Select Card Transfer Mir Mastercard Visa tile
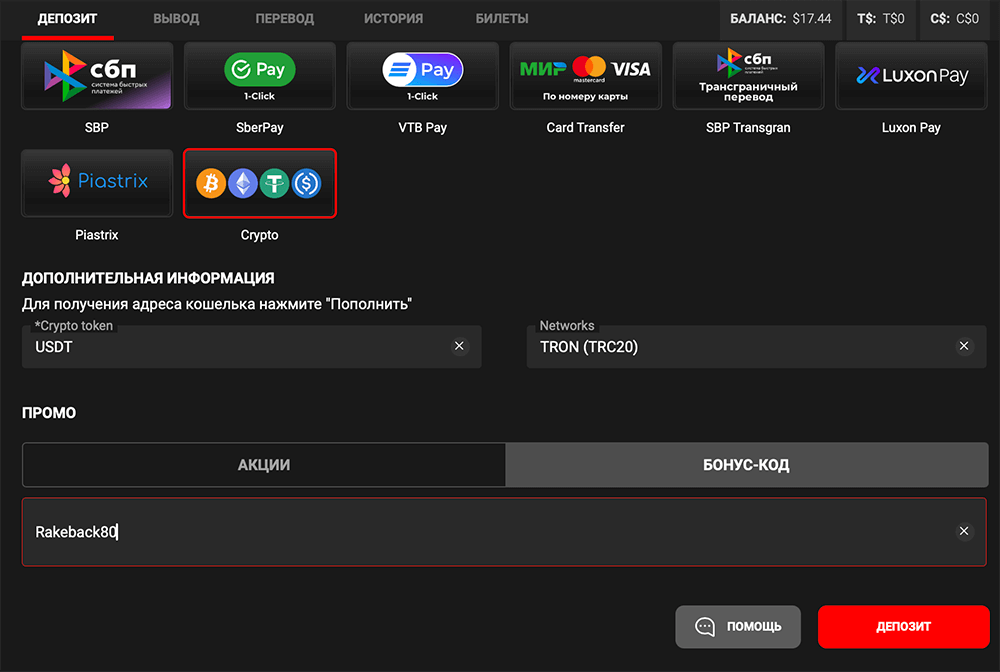 [x=585, y=77]
